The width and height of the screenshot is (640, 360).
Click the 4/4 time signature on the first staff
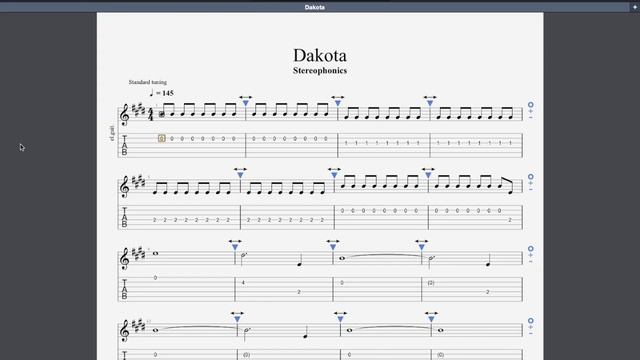pos(151,114)
